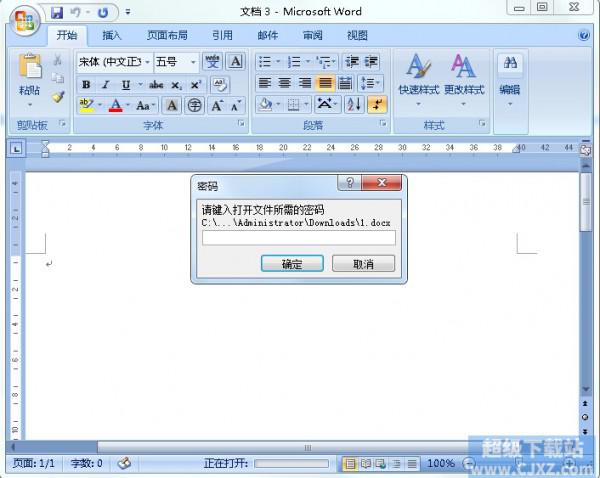
Task: Click the 更改样式 button
Action: point(464,80)
